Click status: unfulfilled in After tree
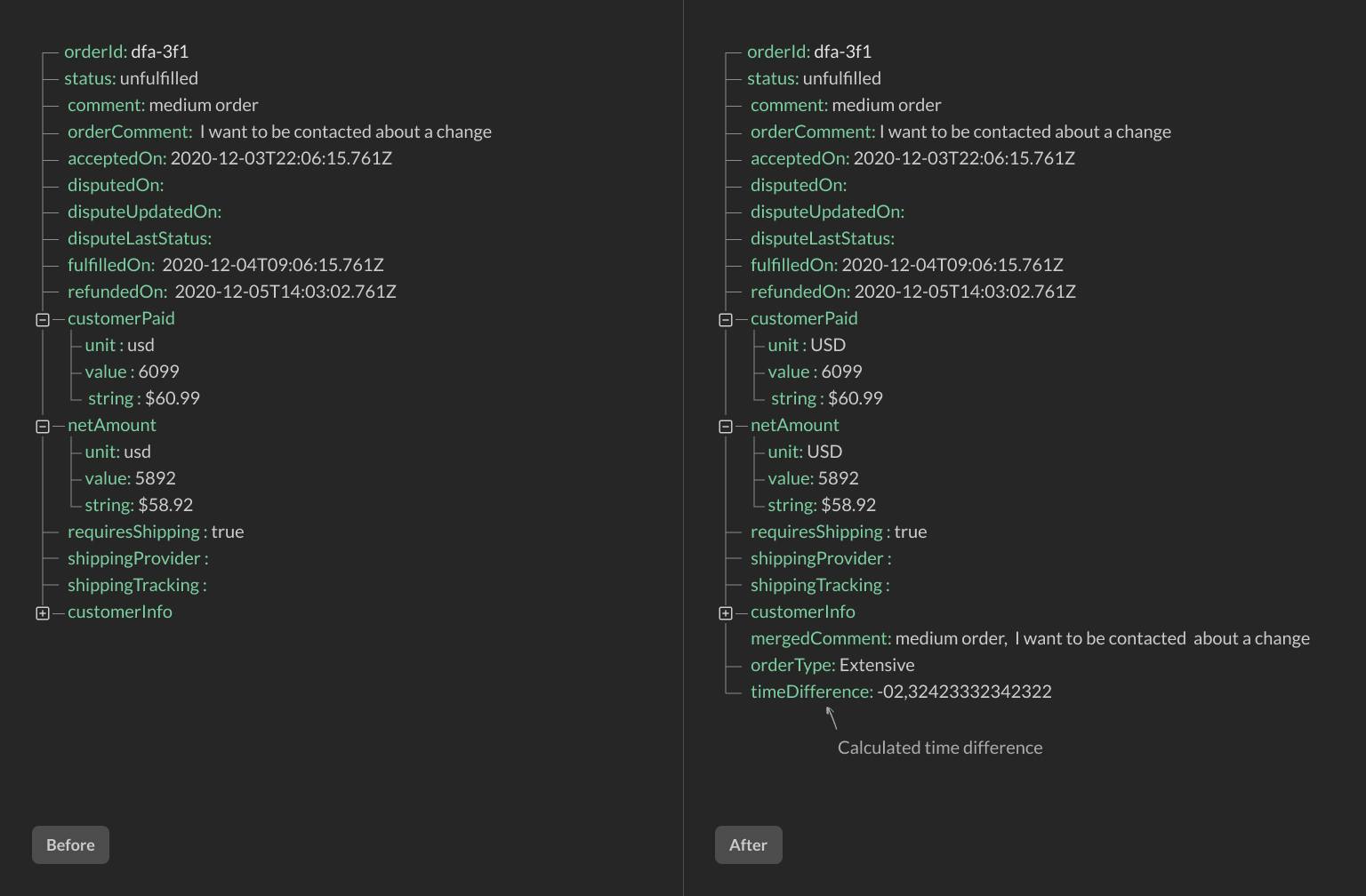This screenshot has height=896, width=1366. click(813, 78)
